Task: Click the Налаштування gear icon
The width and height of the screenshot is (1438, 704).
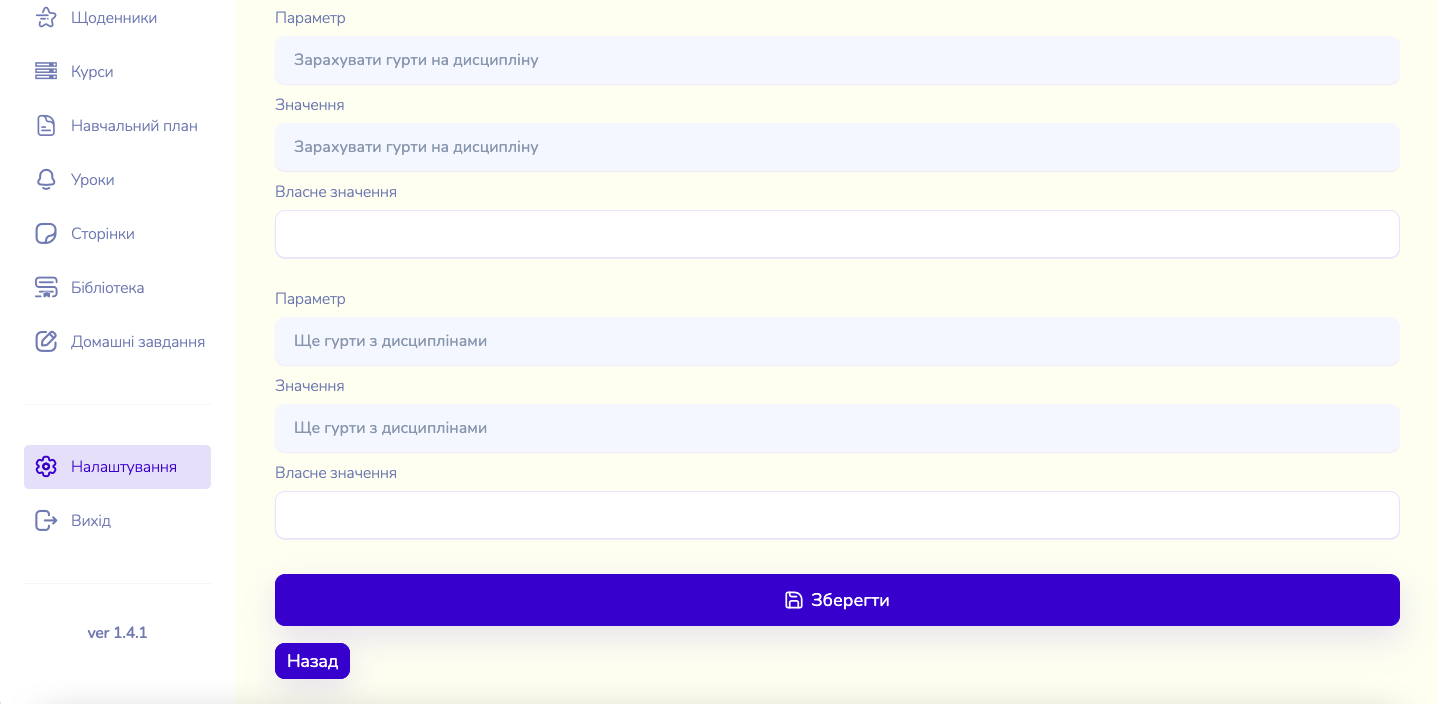Action: [46, 467]
